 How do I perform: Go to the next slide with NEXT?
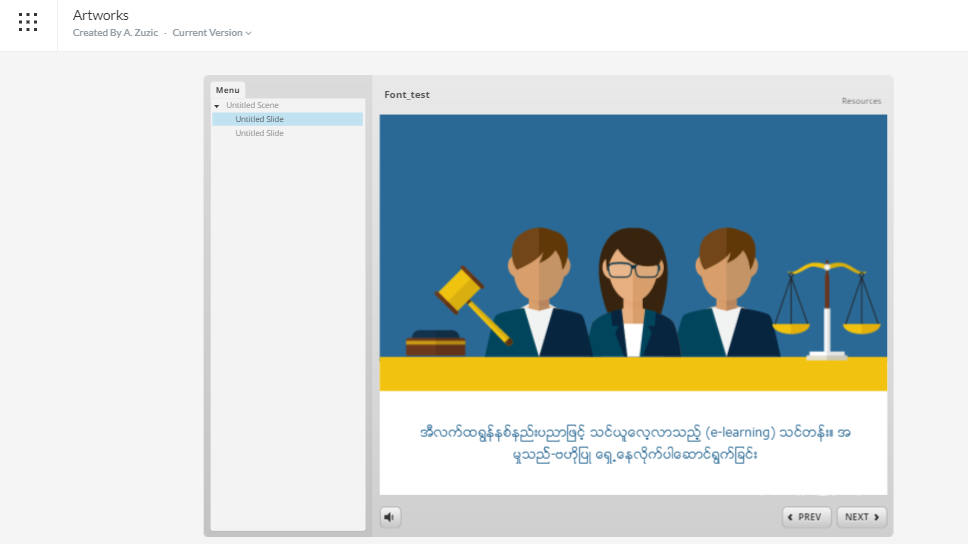point(861,517)
